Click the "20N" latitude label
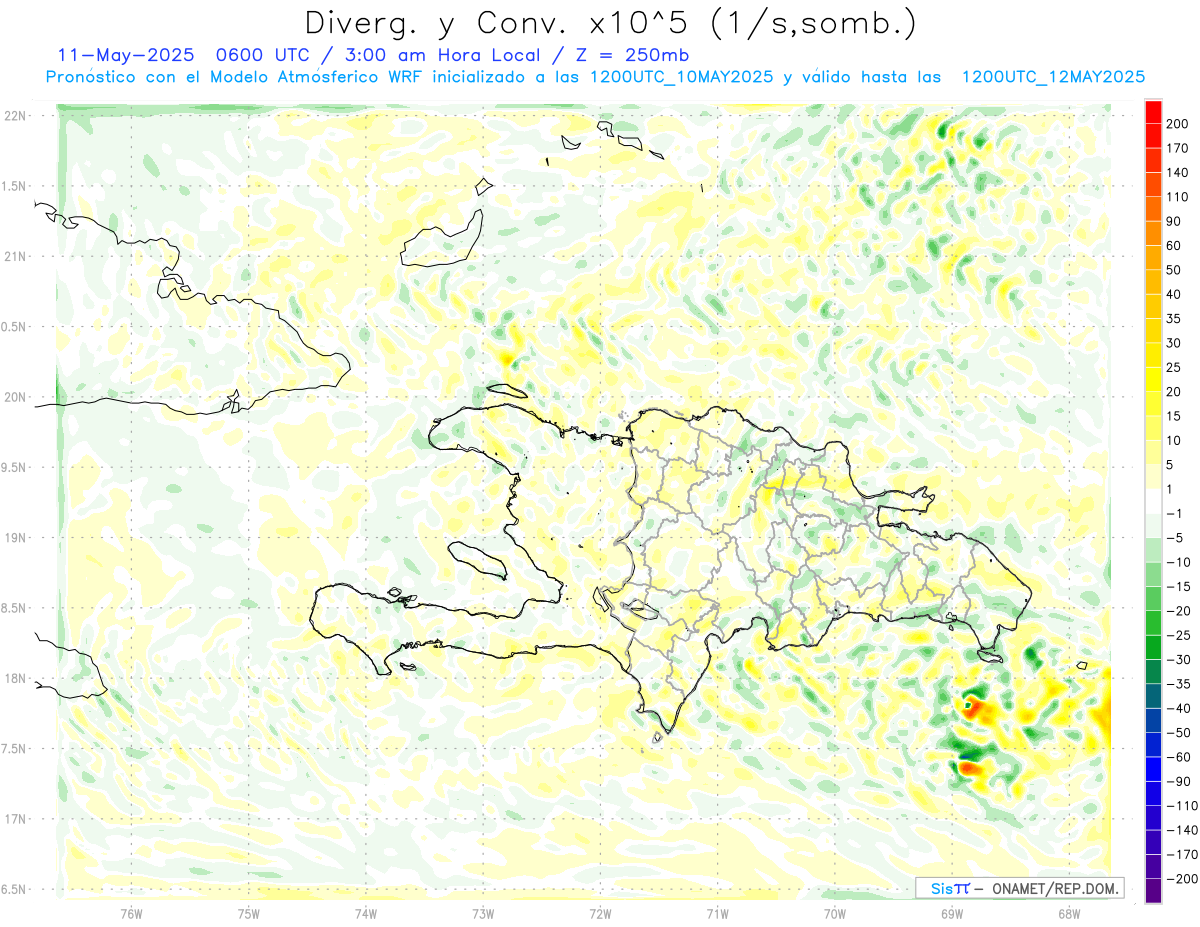The image size is (1200, 927). coord(15,397)
